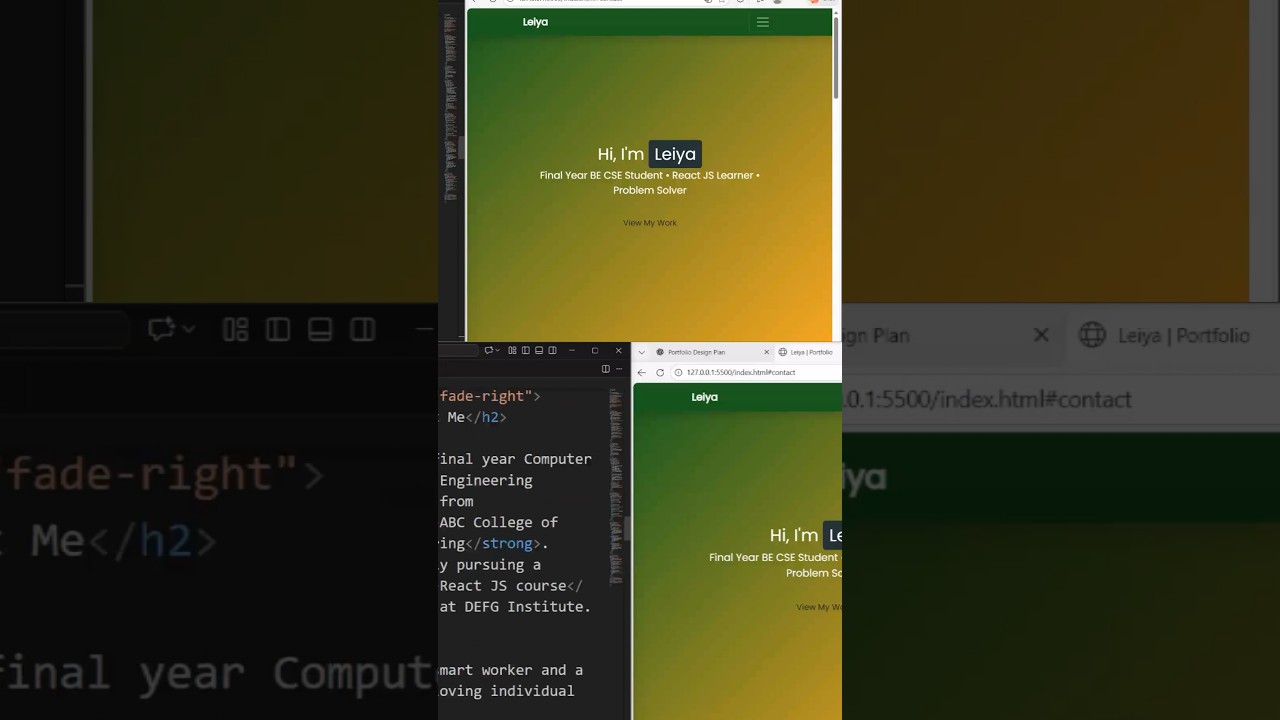Click the code line 'at DEFG Institute.'
This screenshot has width=1280, height=720.
(x=515, y=606)
